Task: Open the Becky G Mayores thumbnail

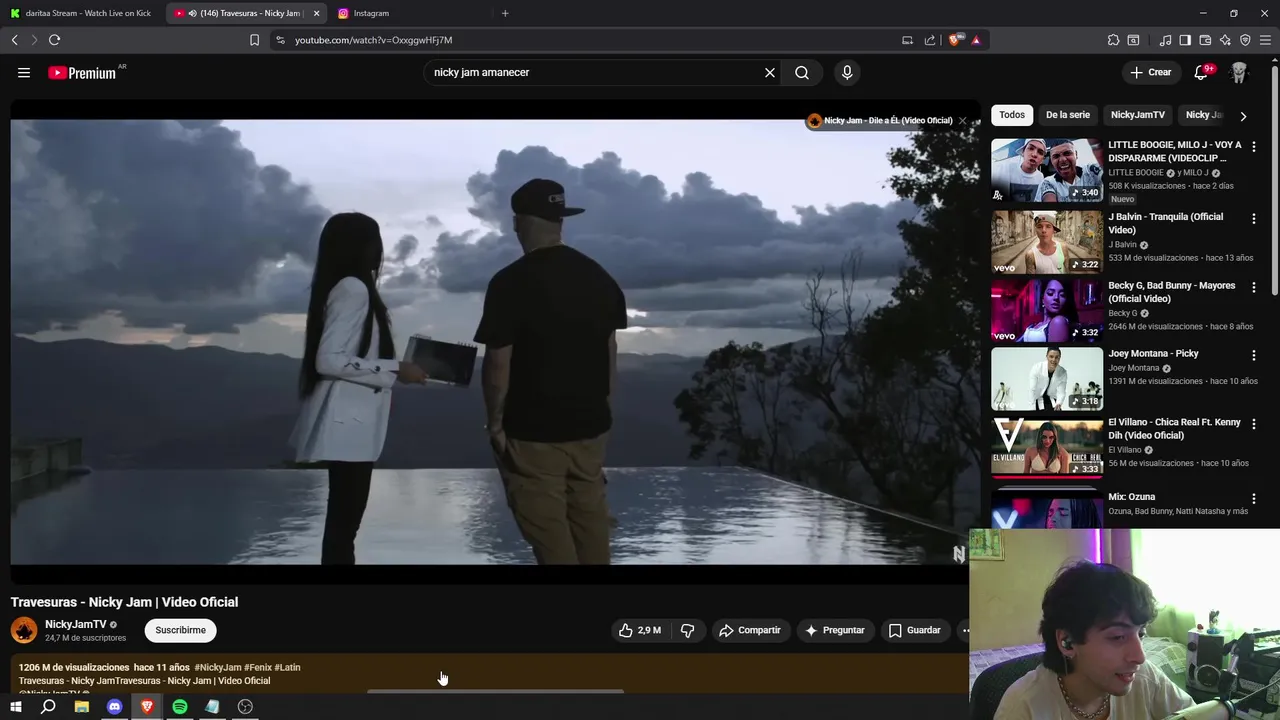Action: click(1047, 310)
